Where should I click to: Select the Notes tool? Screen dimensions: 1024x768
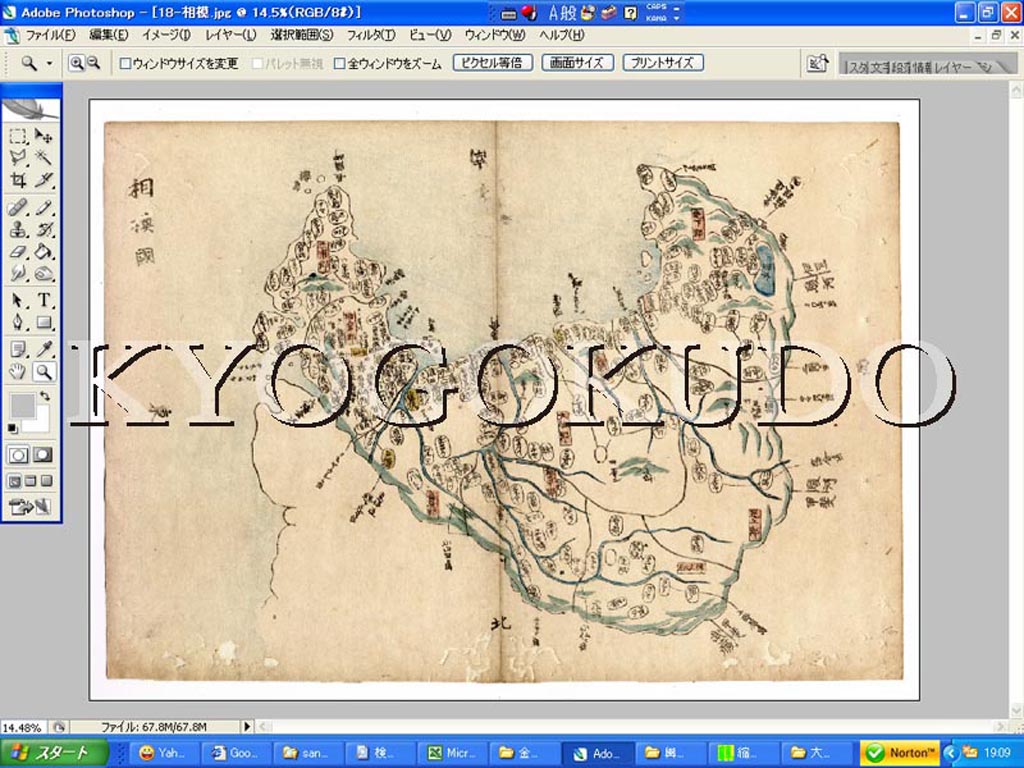point(18,349)
